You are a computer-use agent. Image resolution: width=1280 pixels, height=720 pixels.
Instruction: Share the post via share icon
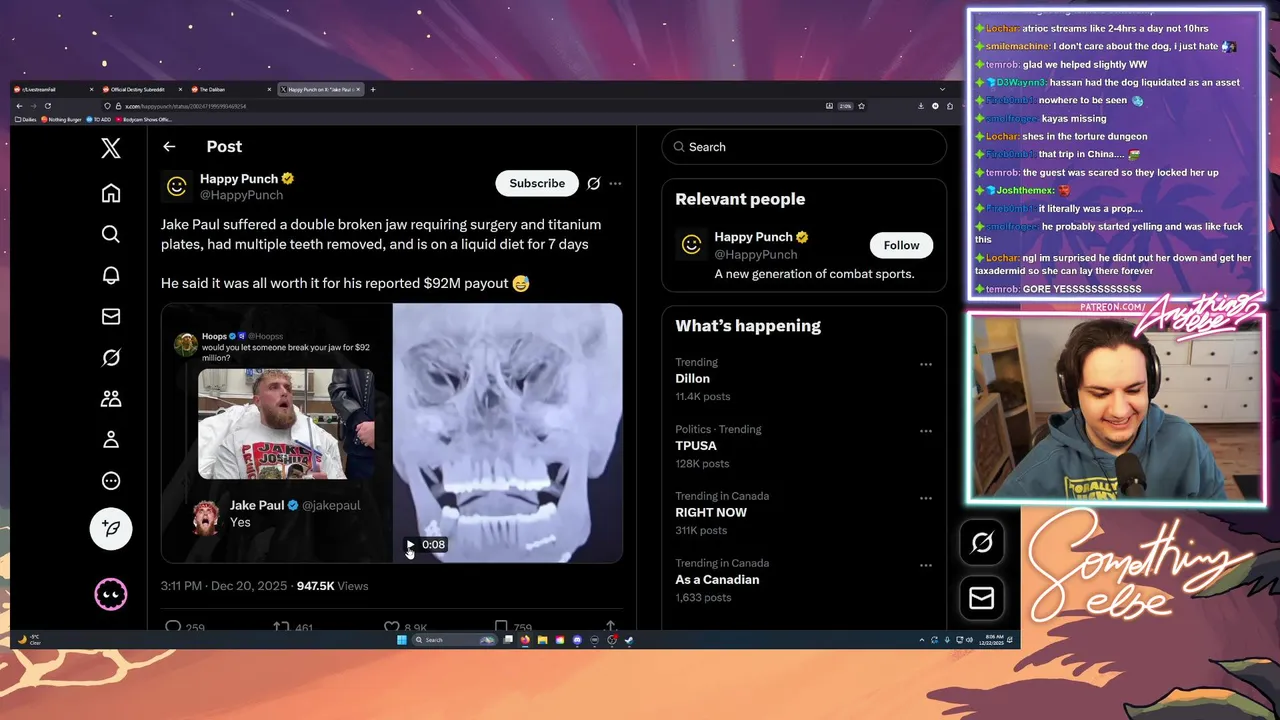[610, 626]
